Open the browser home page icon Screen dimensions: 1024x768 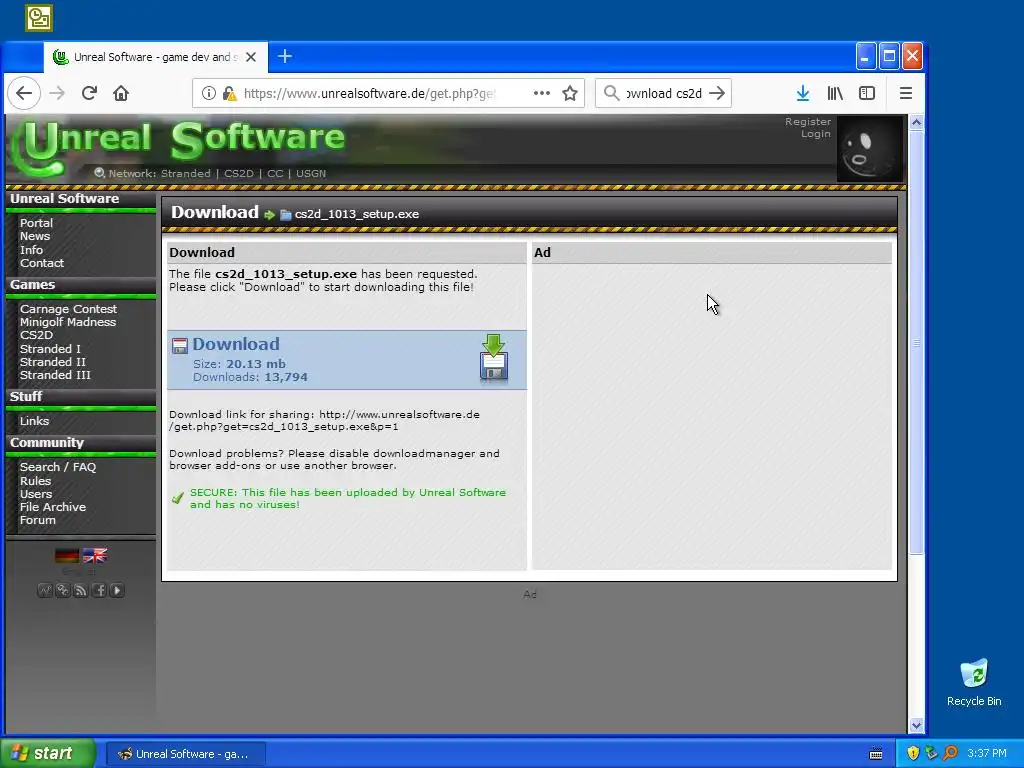tap(121, 93)
